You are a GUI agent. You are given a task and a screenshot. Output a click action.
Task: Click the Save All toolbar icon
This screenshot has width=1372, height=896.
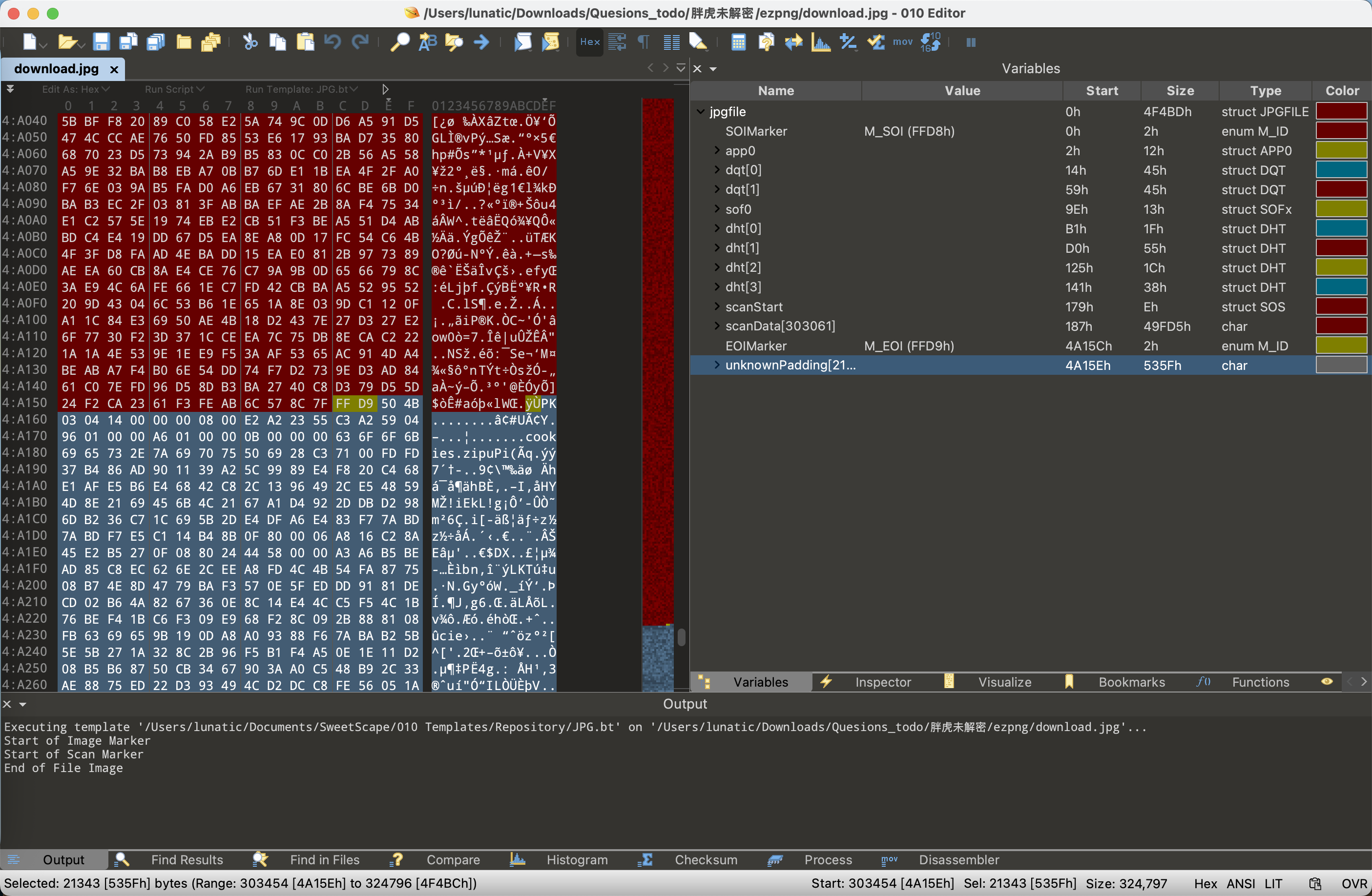[156, 42]
